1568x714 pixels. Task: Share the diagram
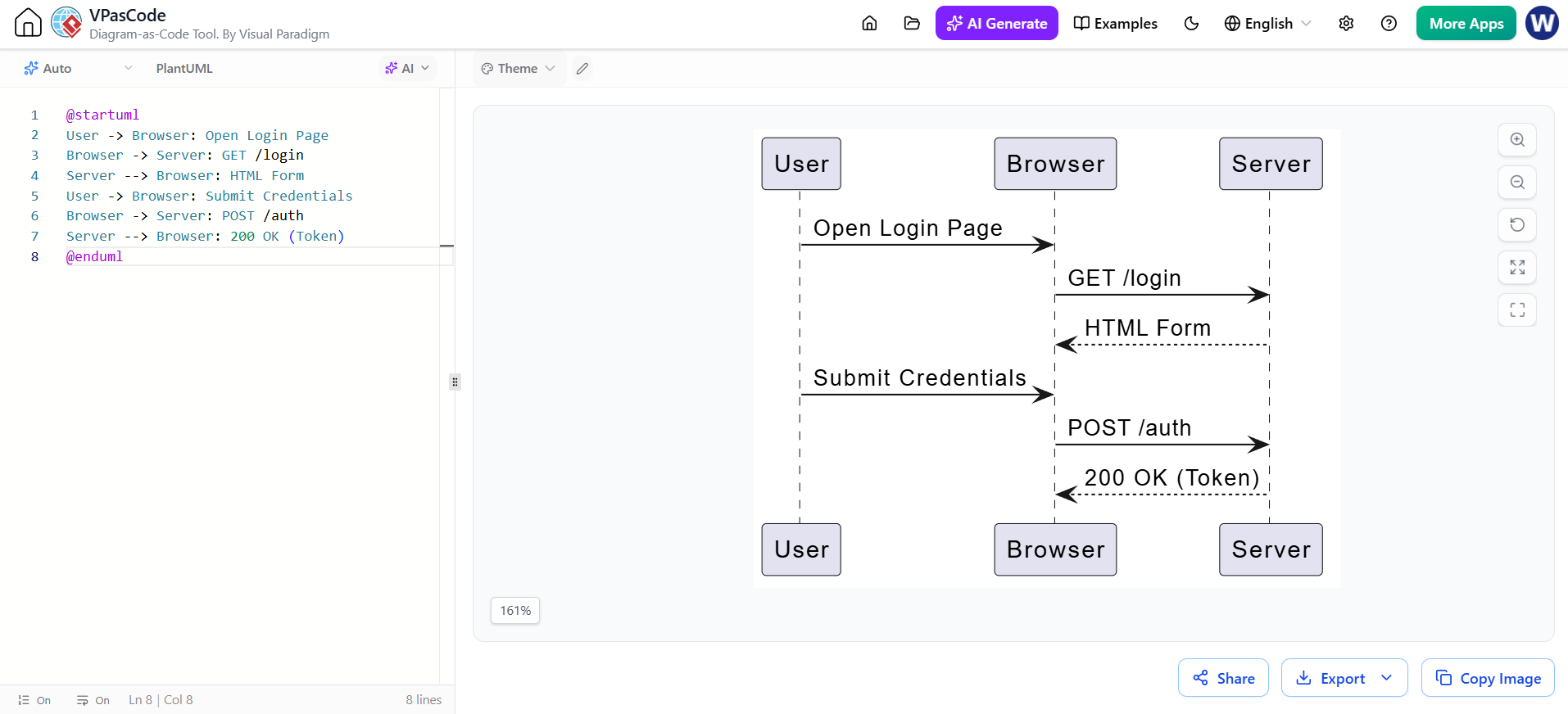1223,678
